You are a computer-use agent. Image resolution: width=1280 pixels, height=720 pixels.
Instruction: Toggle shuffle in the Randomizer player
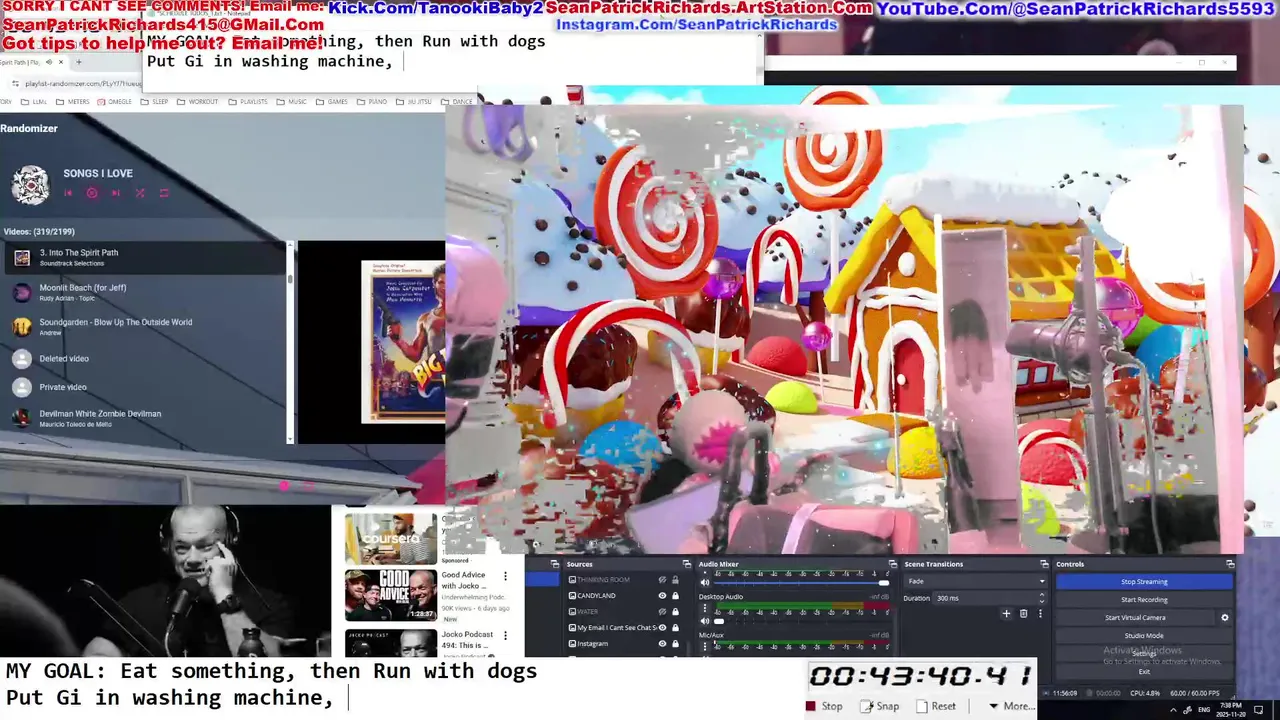coord(140,193)
